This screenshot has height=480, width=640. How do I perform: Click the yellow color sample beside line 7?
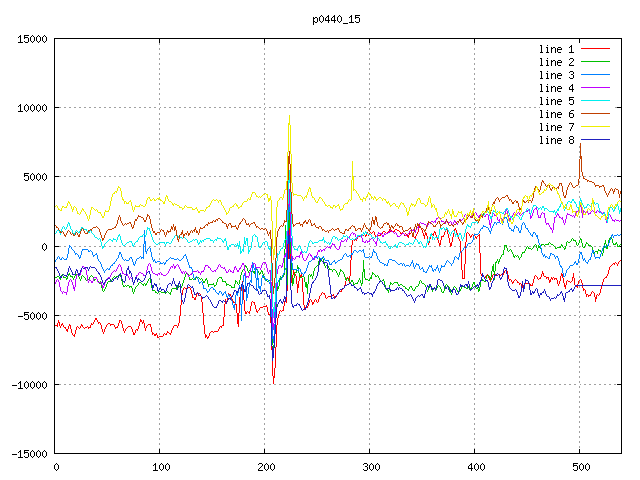point(596,127)
